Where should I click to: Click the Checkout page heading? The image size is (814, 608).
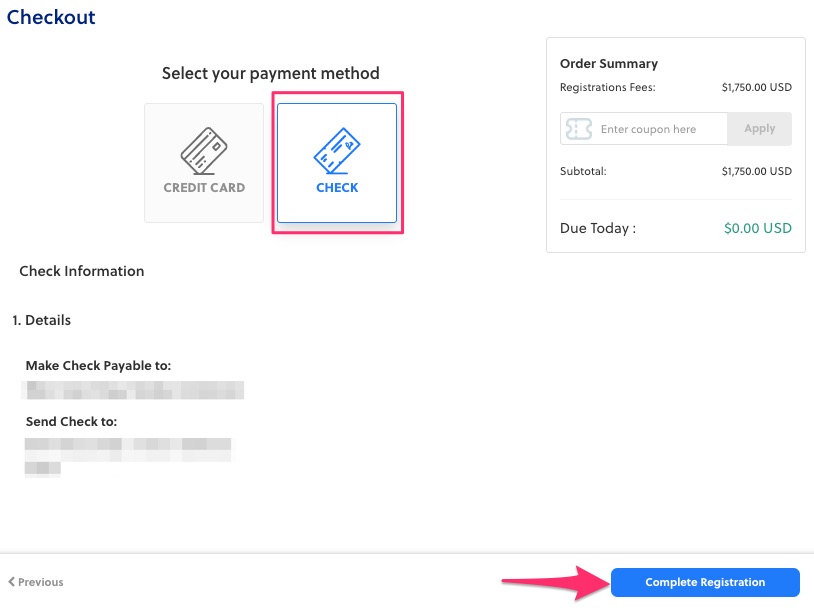pos(51,17)
